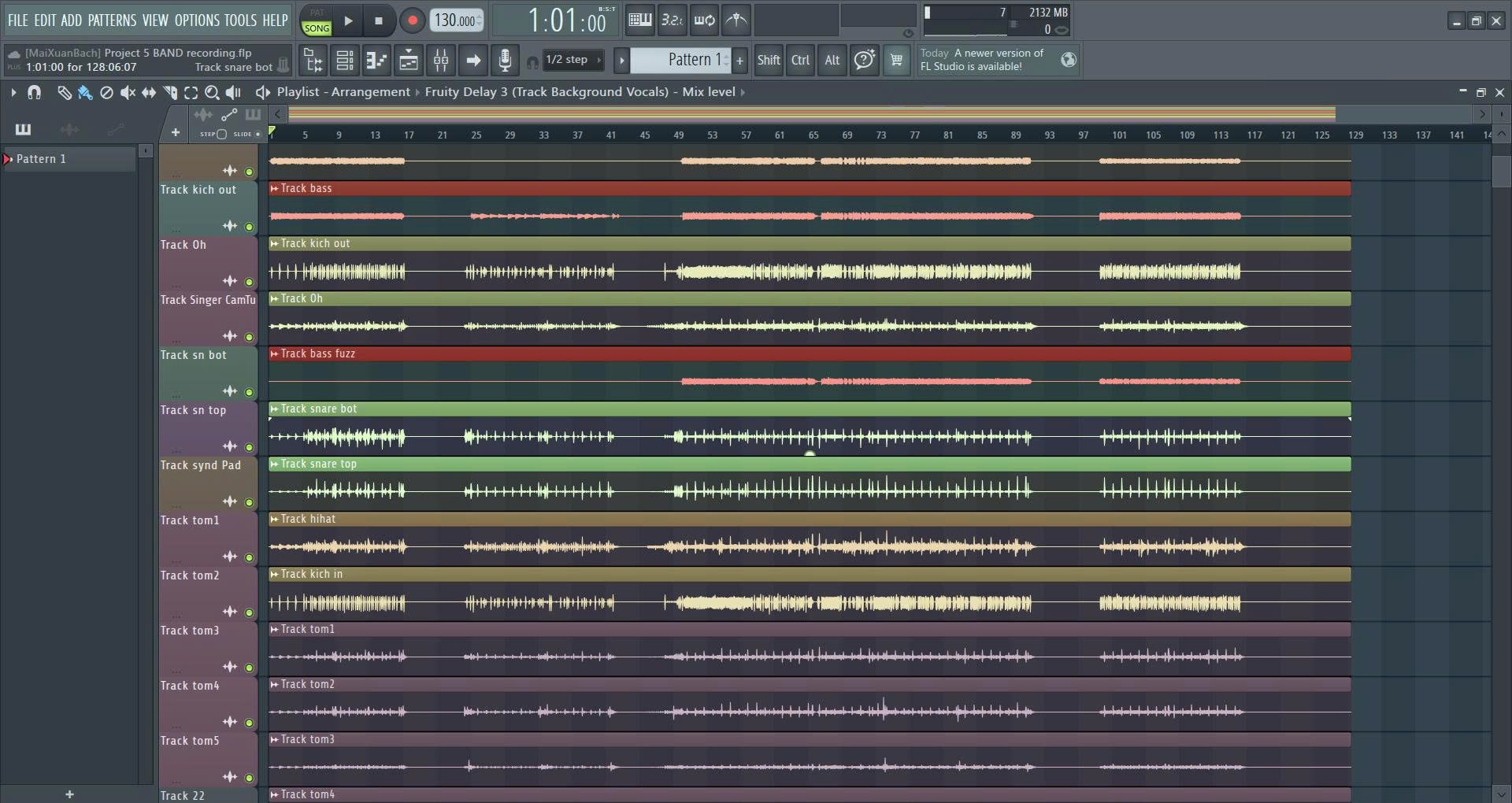Click the microphone recording icon
1512x803 pixels.
[x=505, y=60]
